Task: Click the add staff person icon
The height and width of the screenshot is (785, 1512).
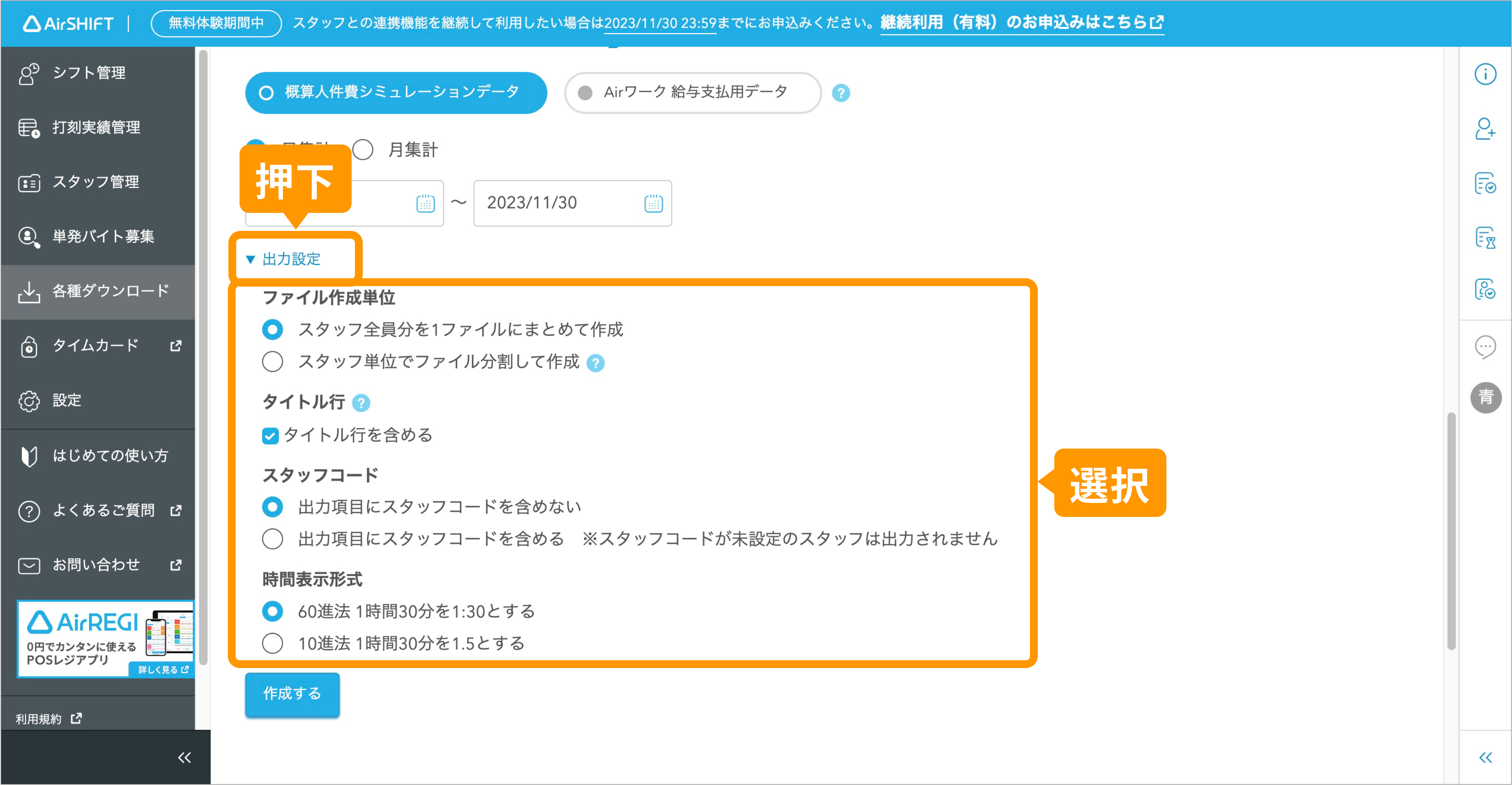Action: pos(1485,129)
